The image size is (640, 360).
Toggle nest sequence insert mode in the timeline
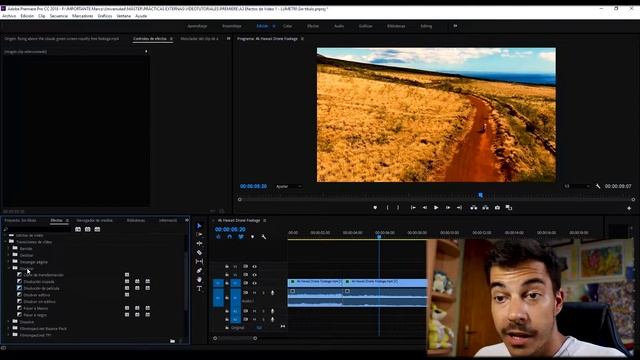coord(218,237)
